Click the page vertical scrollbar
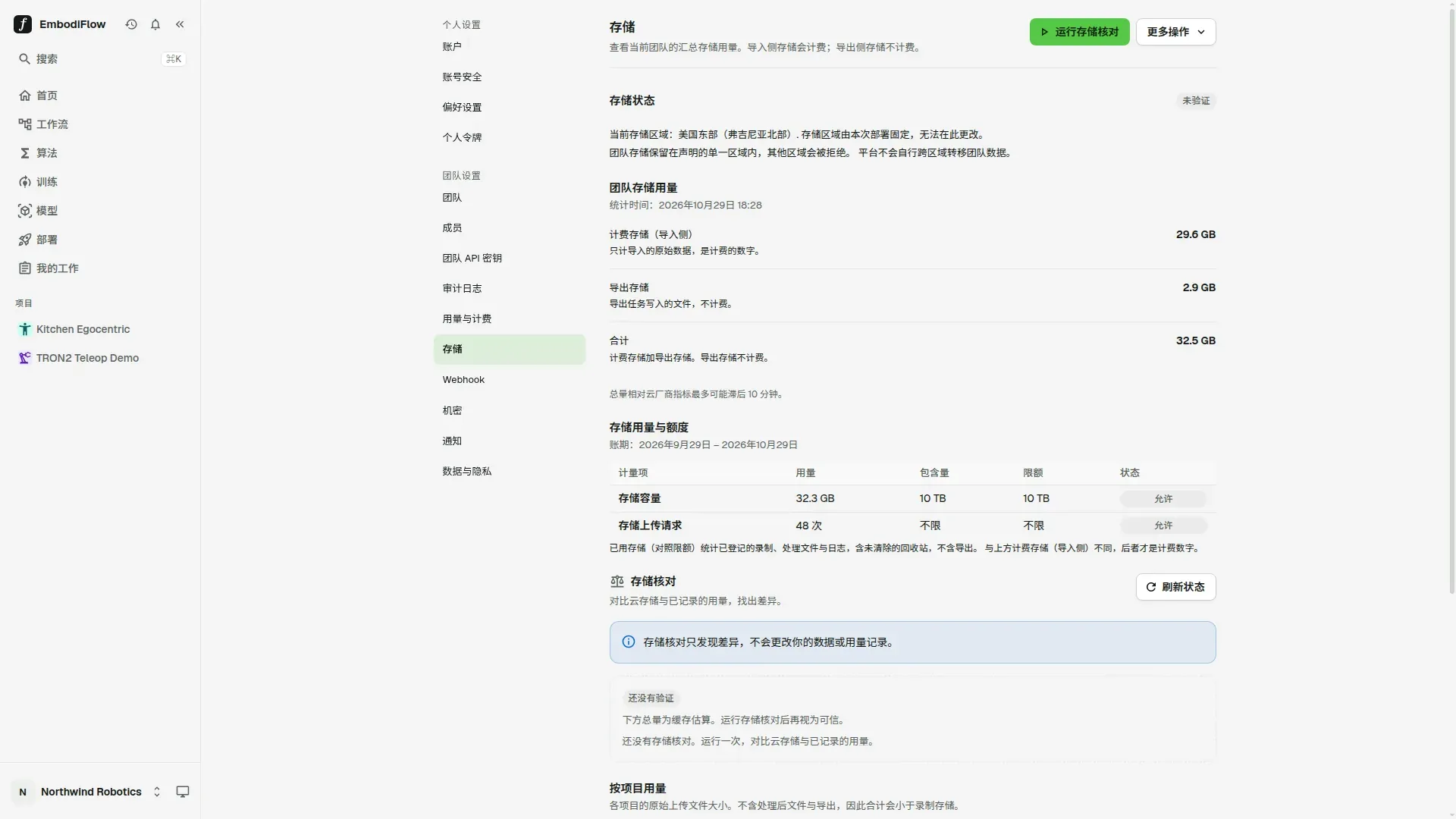The height and width of the screenshot is (819, 1456). pyautogui.click(x=1451, y=303)
